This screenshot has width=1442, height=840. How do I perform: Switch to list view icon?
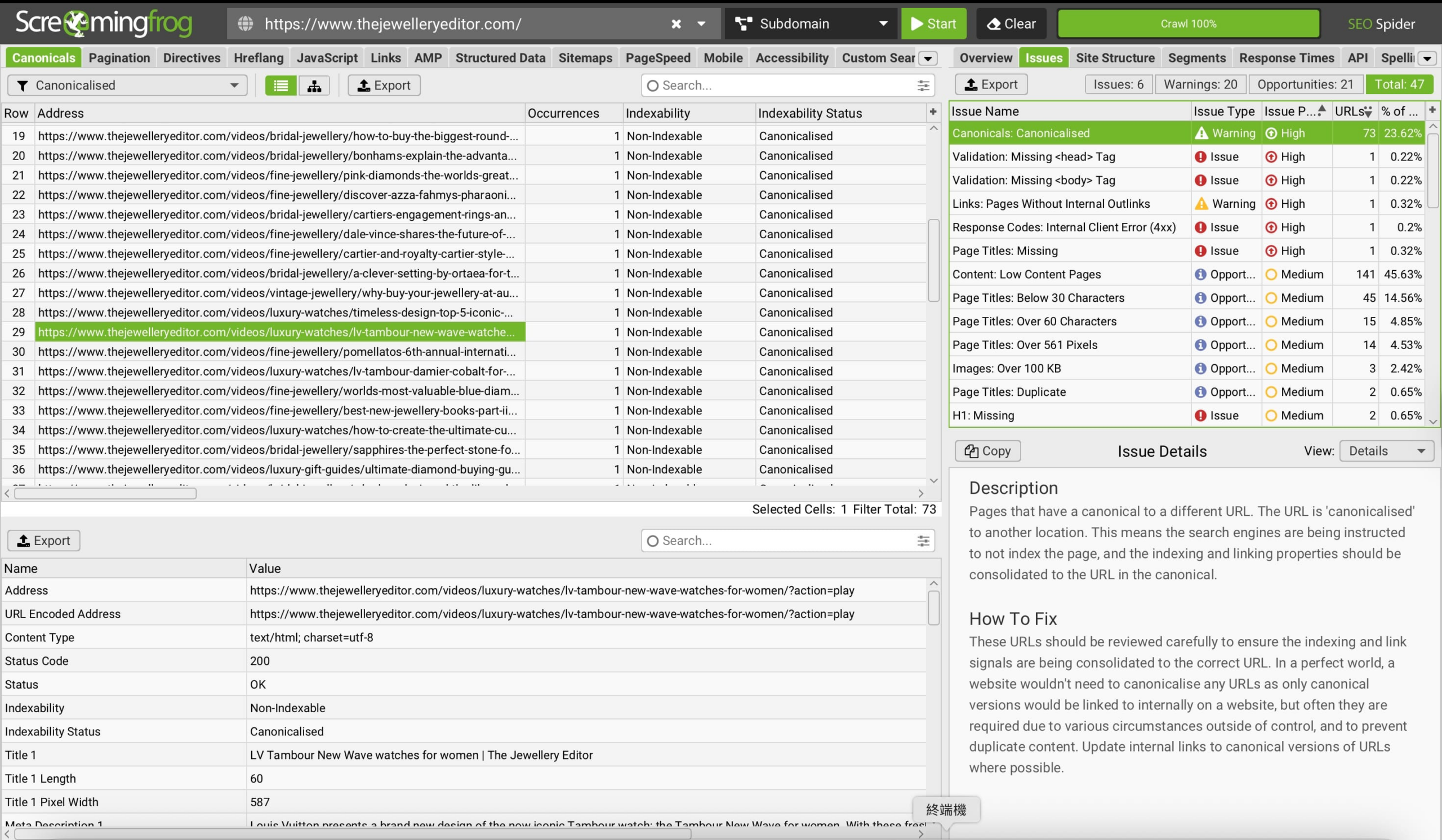coord(281,86)
